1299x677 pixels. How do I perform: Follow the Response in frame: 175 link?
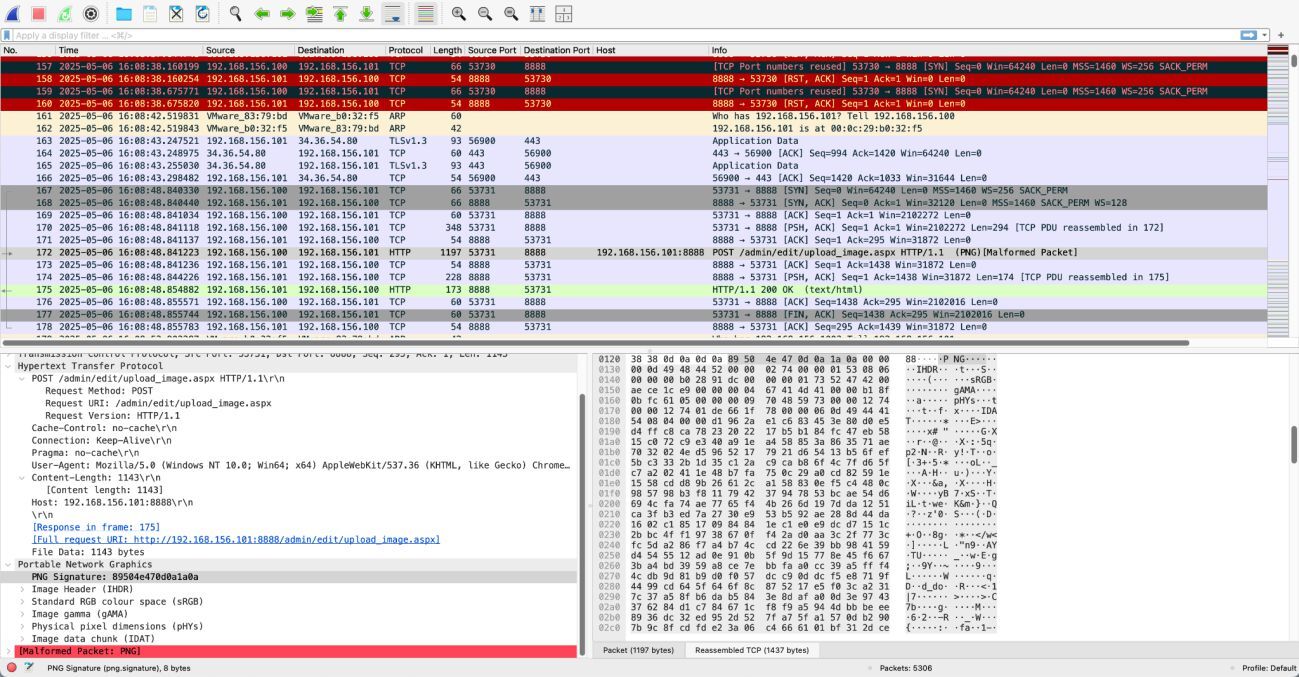pos(96,526)
